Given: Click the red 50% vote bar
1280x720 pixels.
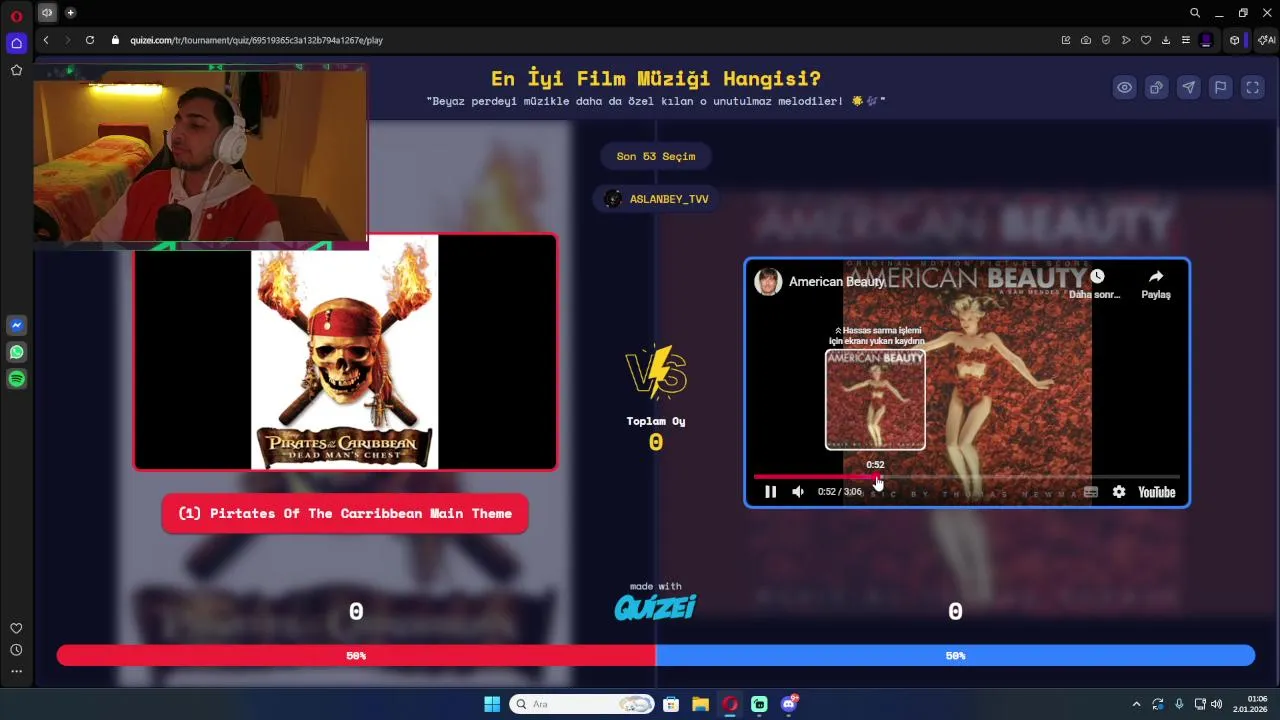Looking at the screenshot, I should (x=356, y=655).
